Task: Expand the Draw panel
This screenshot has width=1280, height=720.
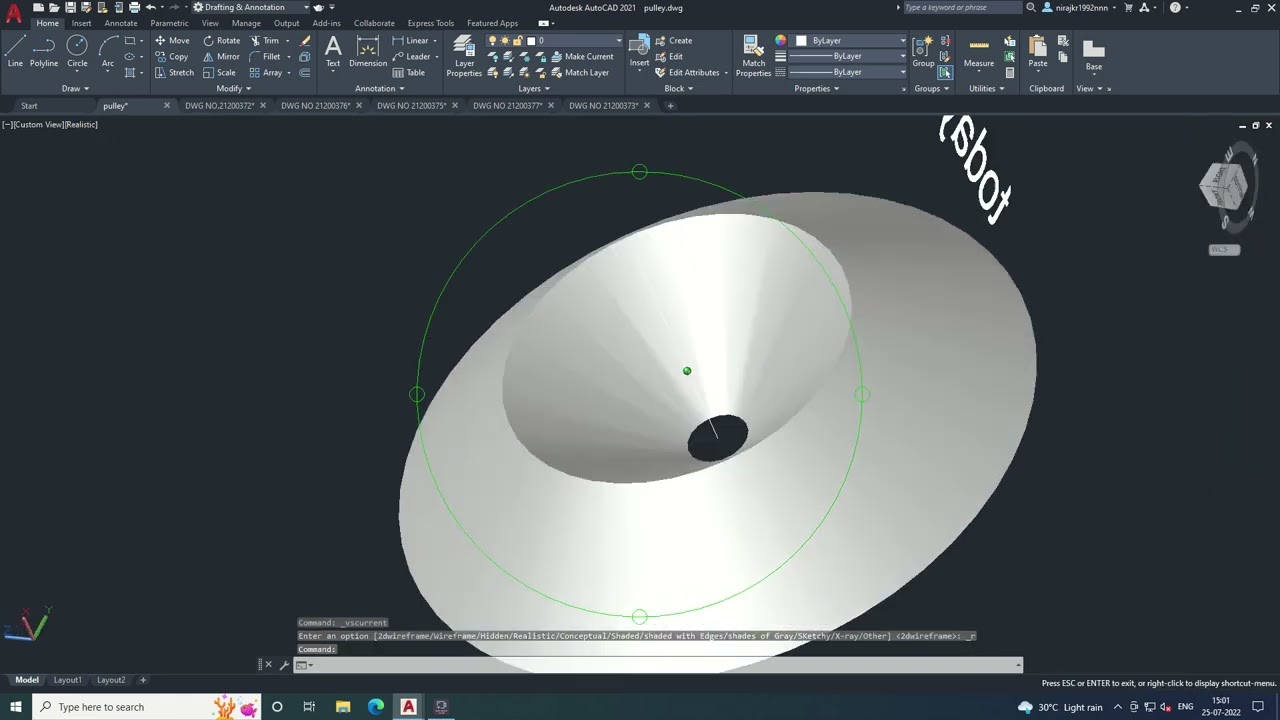Action: pos(75,88)
